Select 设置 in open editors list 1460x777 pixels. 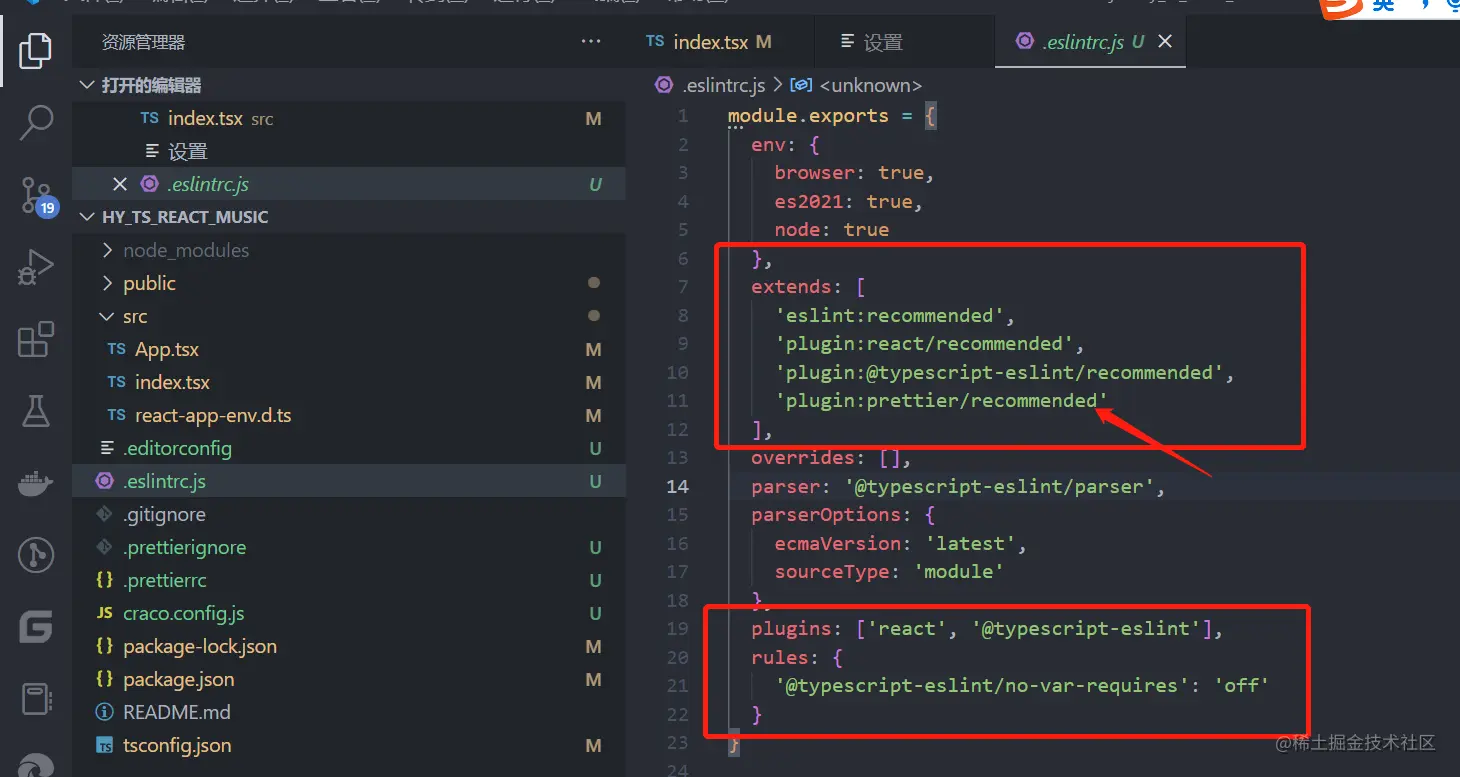[x=349, y=151]
